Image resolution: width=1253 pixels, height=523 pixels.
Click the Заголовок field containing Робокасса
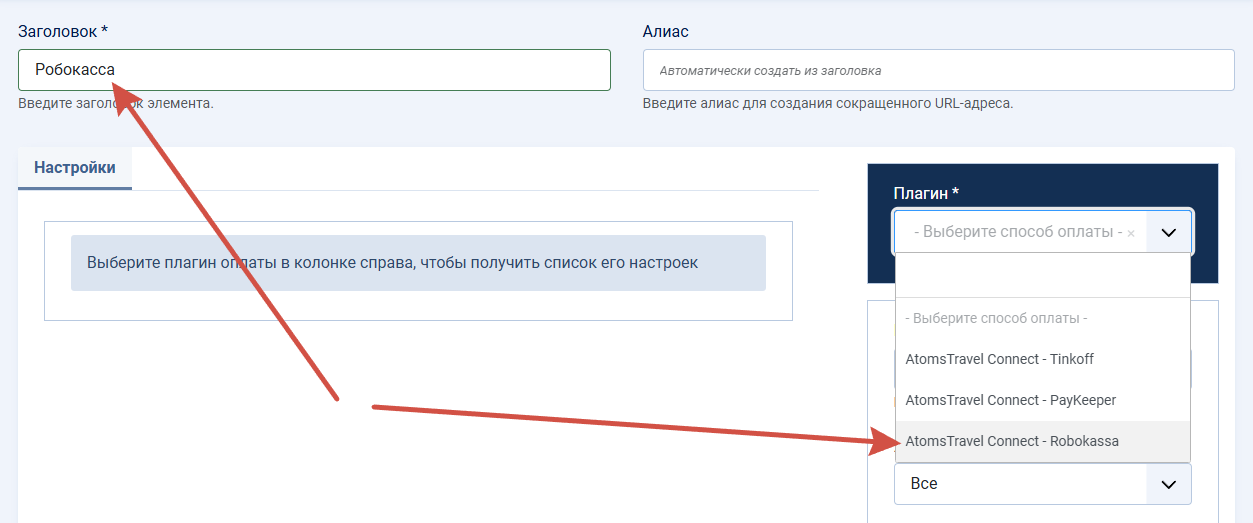pyautogui.click(x=314, y=70)
